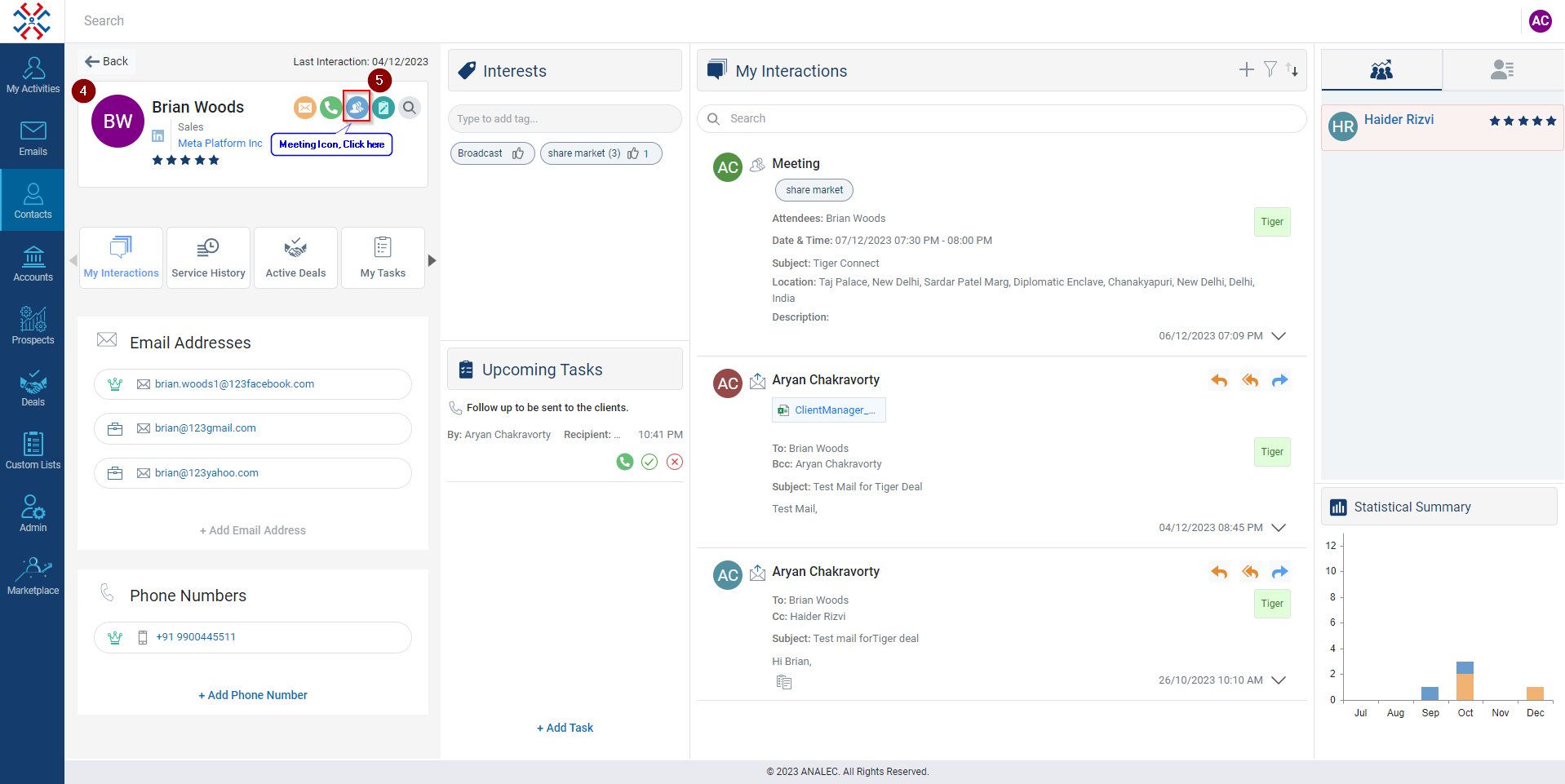This screenshot has height=784, width=1565.
Task: Open the ClientManager attachment
Action: (x=828, y=410)
